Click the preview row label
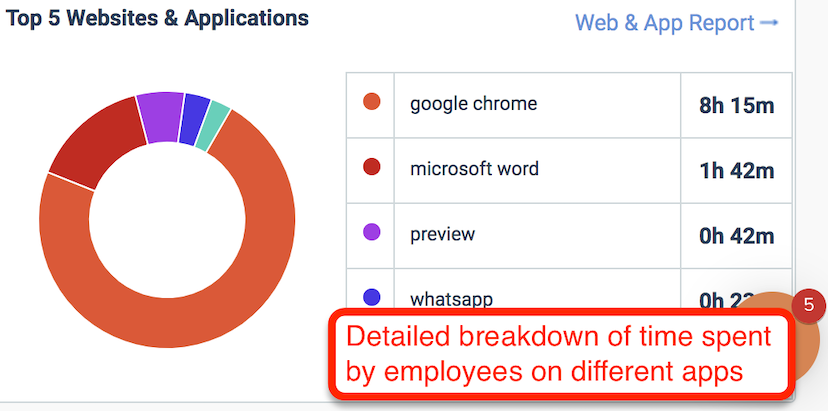This screenshot has height=411, width=828. (443, 235)
